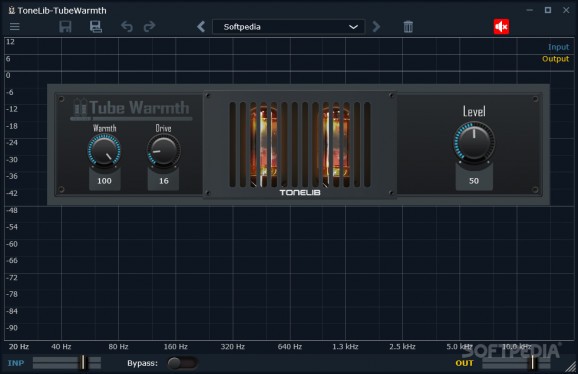Open the Softpedia preset dropdown
The height and width of the screenshot is (374, 578).
[x=289, y=27]
